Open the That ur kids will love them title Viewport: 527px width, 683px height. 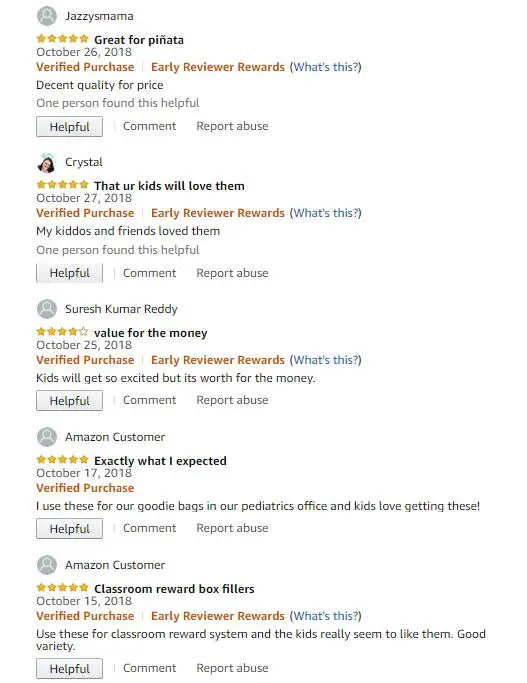click(x=169, y=186)
